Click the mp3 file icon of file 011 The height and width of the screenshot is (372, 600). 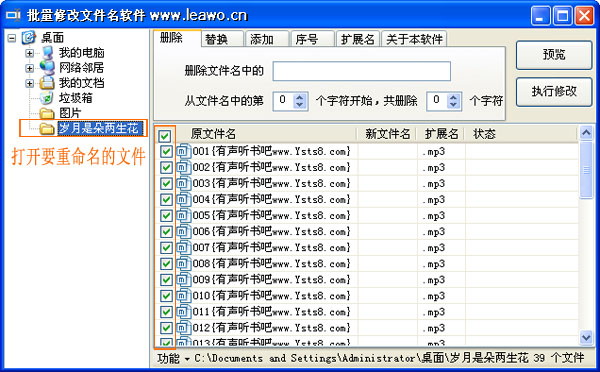(183, 312)
